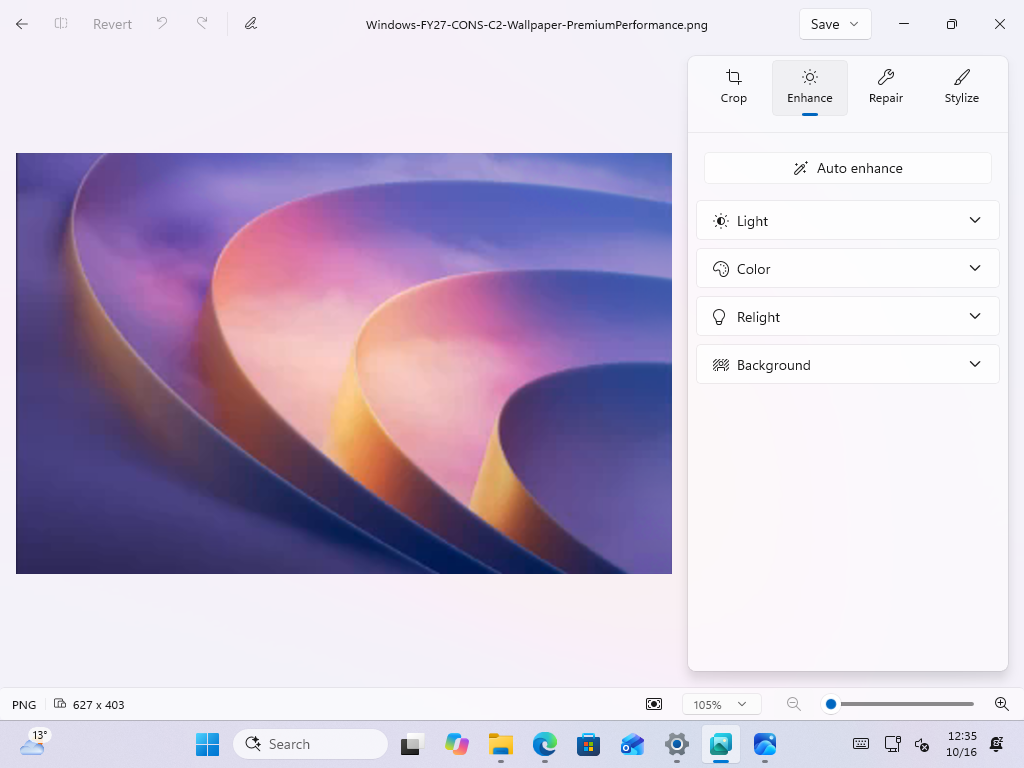Go back with the arrow icon
This screenshot has width=1024, height=768.
[22, 24]
